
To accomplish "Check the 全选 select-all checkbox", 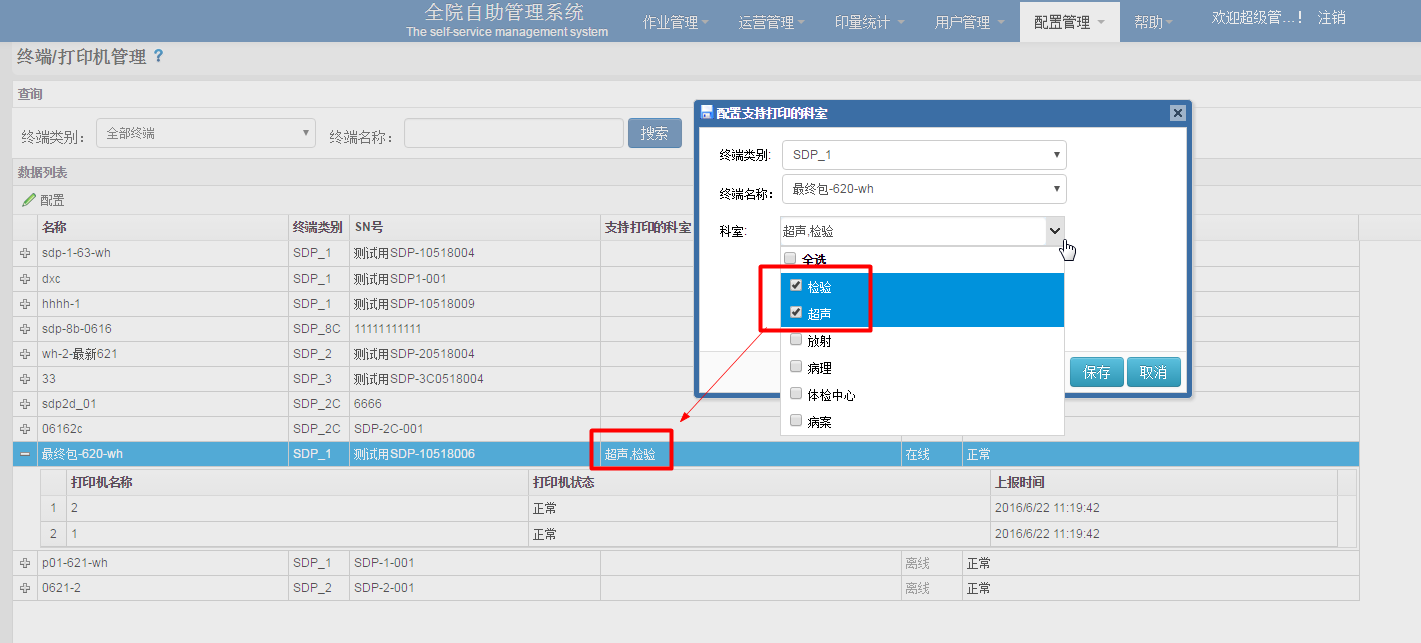I will [791, 259].
